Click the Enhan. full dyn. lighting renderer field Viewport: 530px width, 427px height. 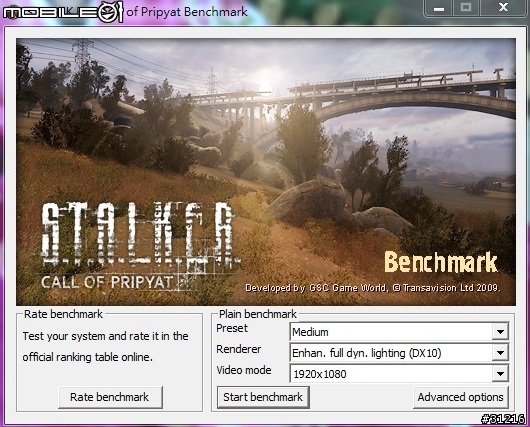tap(399, 353)
